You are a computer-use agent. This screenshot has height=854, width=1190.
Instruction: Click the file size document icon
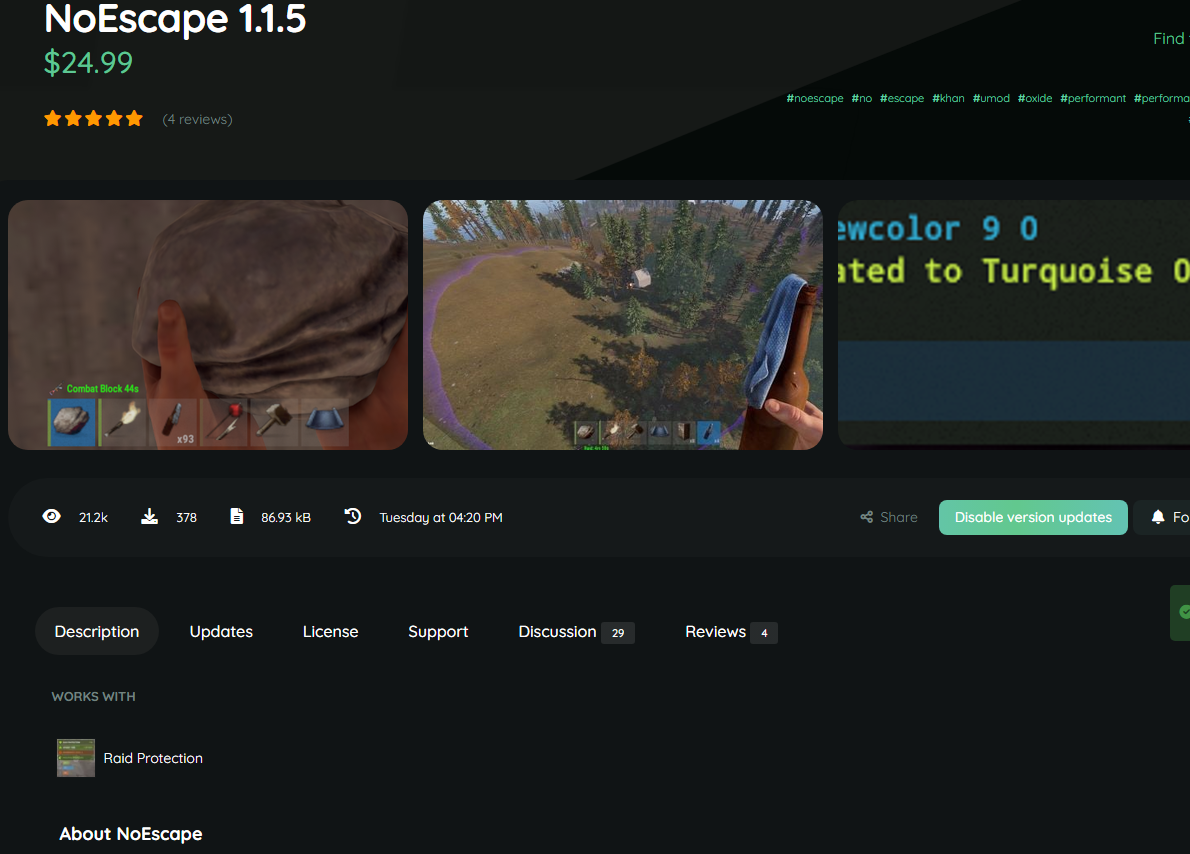[236, 517]
